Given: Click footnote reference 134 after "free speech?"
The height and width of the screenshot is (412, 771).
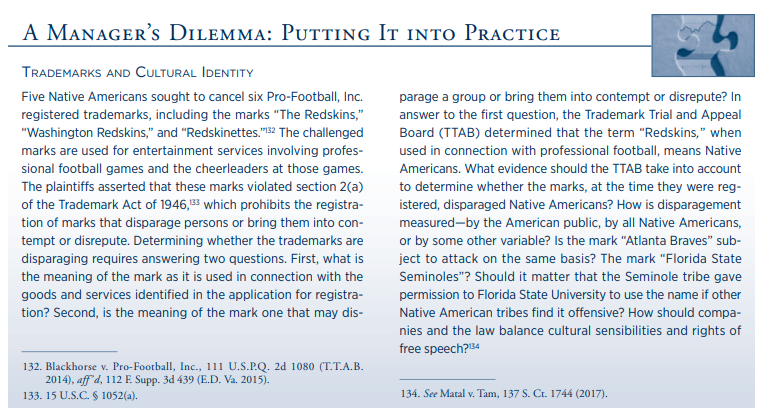Looking at the screenshot, I should (474, 346).
